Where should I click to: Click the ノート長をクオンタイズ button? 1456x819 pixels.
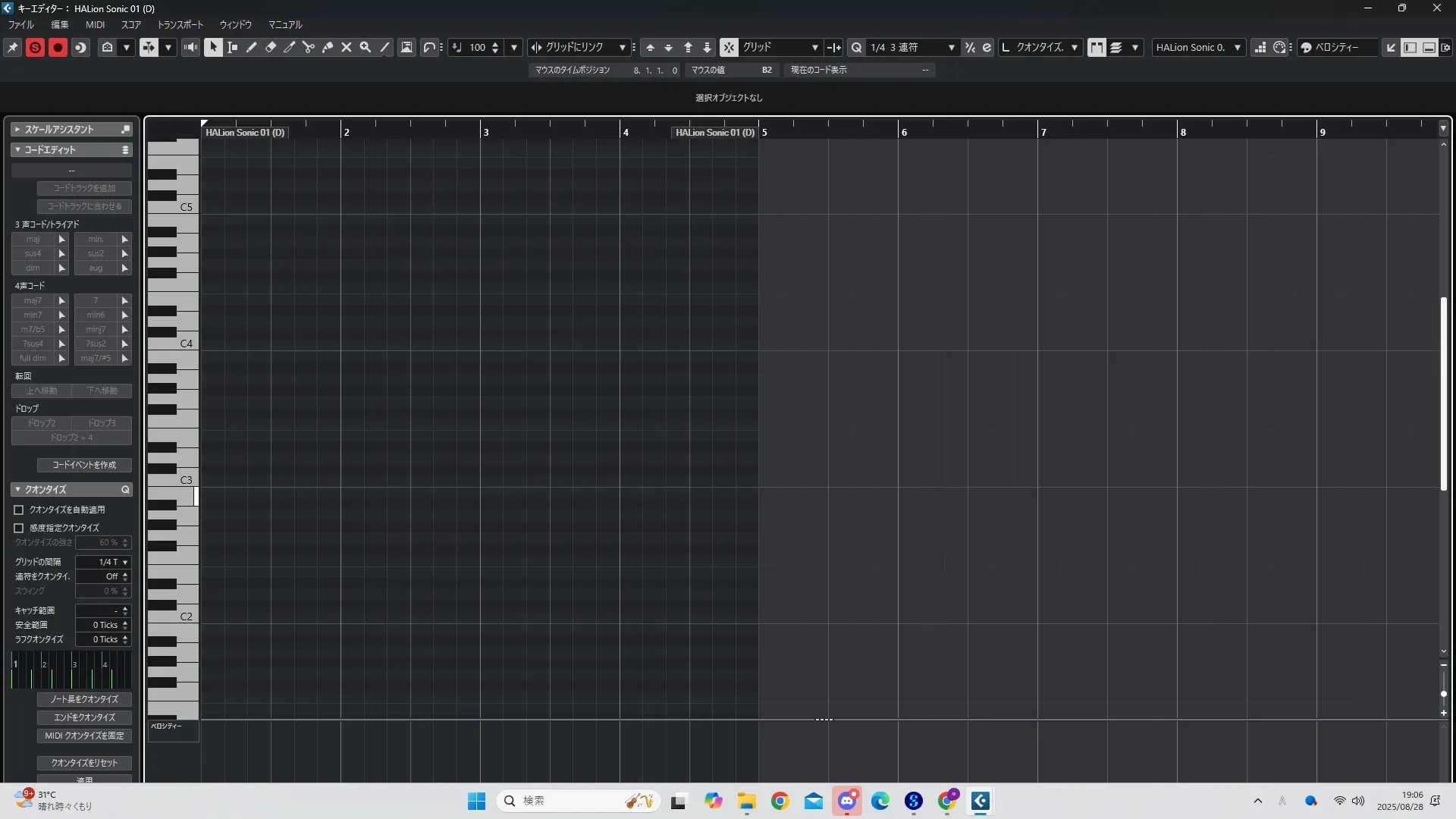pyautogui.click(x=84, y=699)
